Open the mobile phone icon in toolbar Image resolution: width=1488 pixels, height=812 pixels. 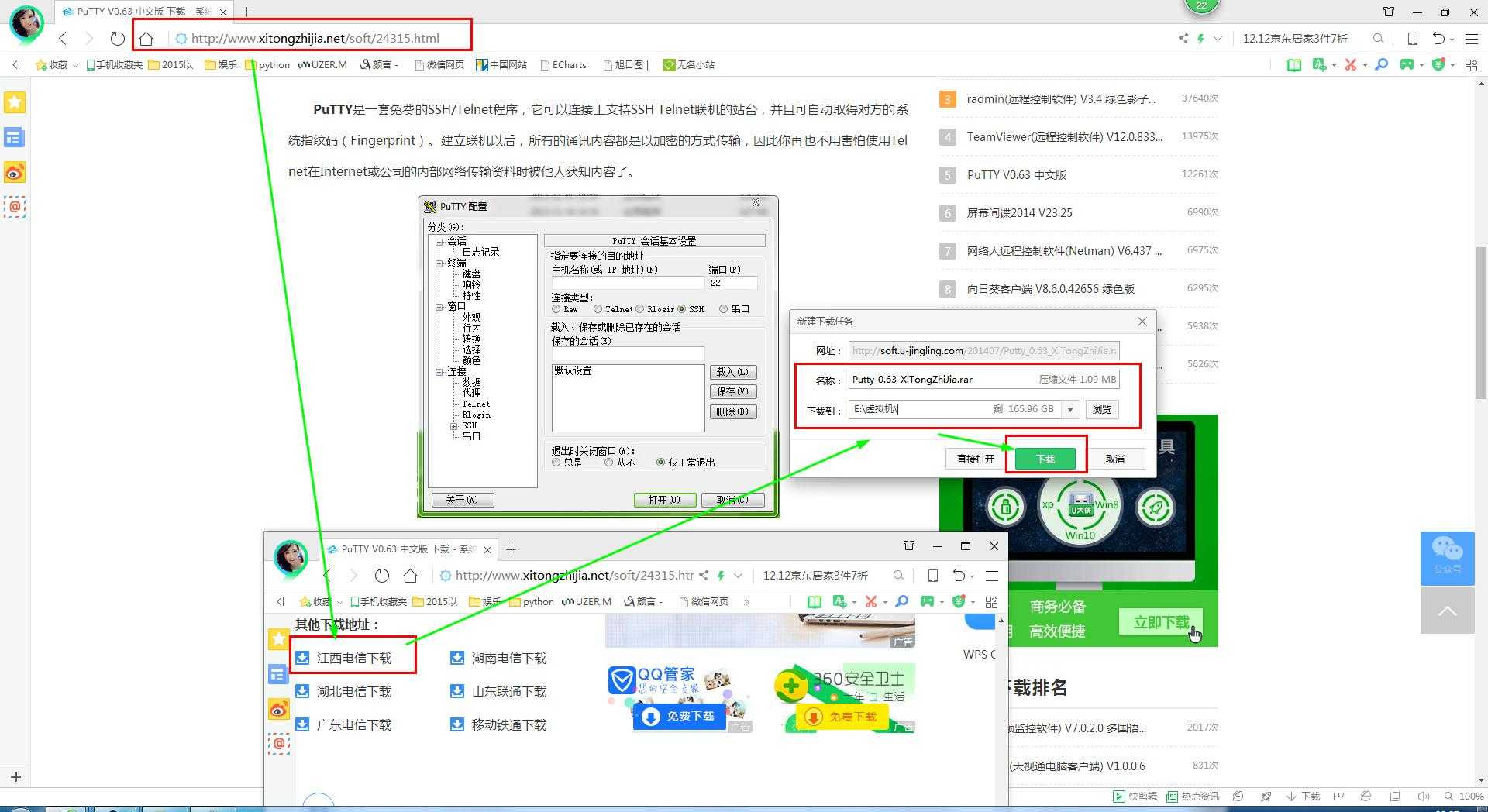pos(1413,38)
